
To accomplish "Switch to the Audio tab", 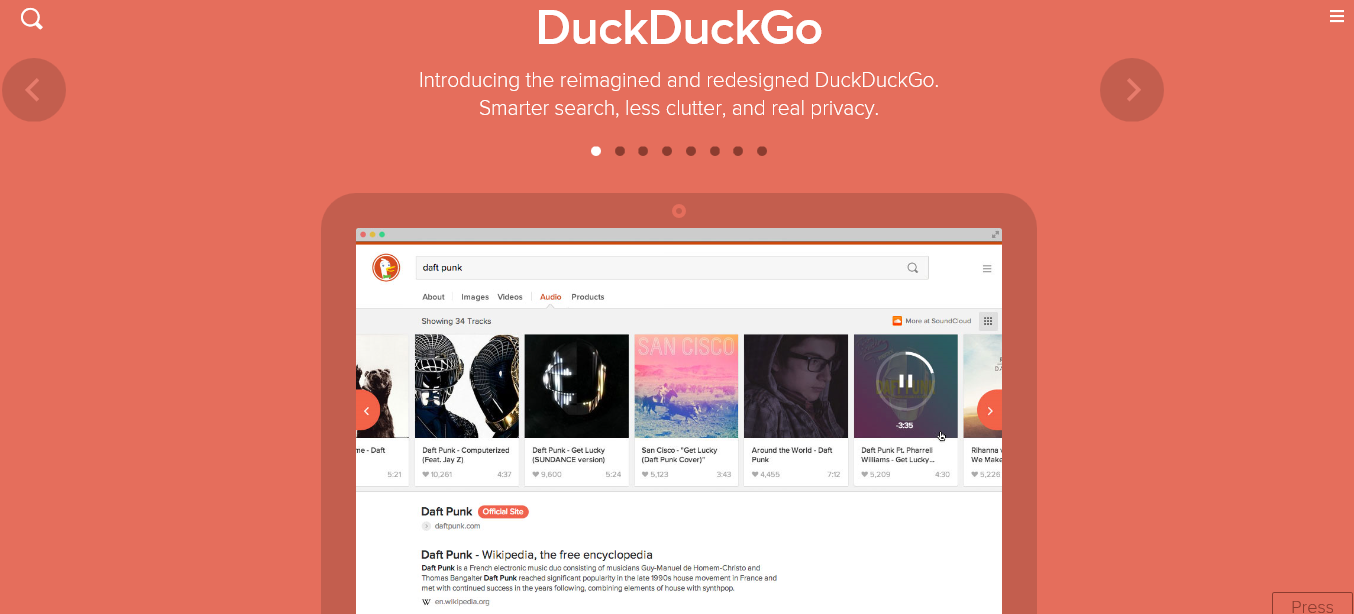I will [550, 297].
